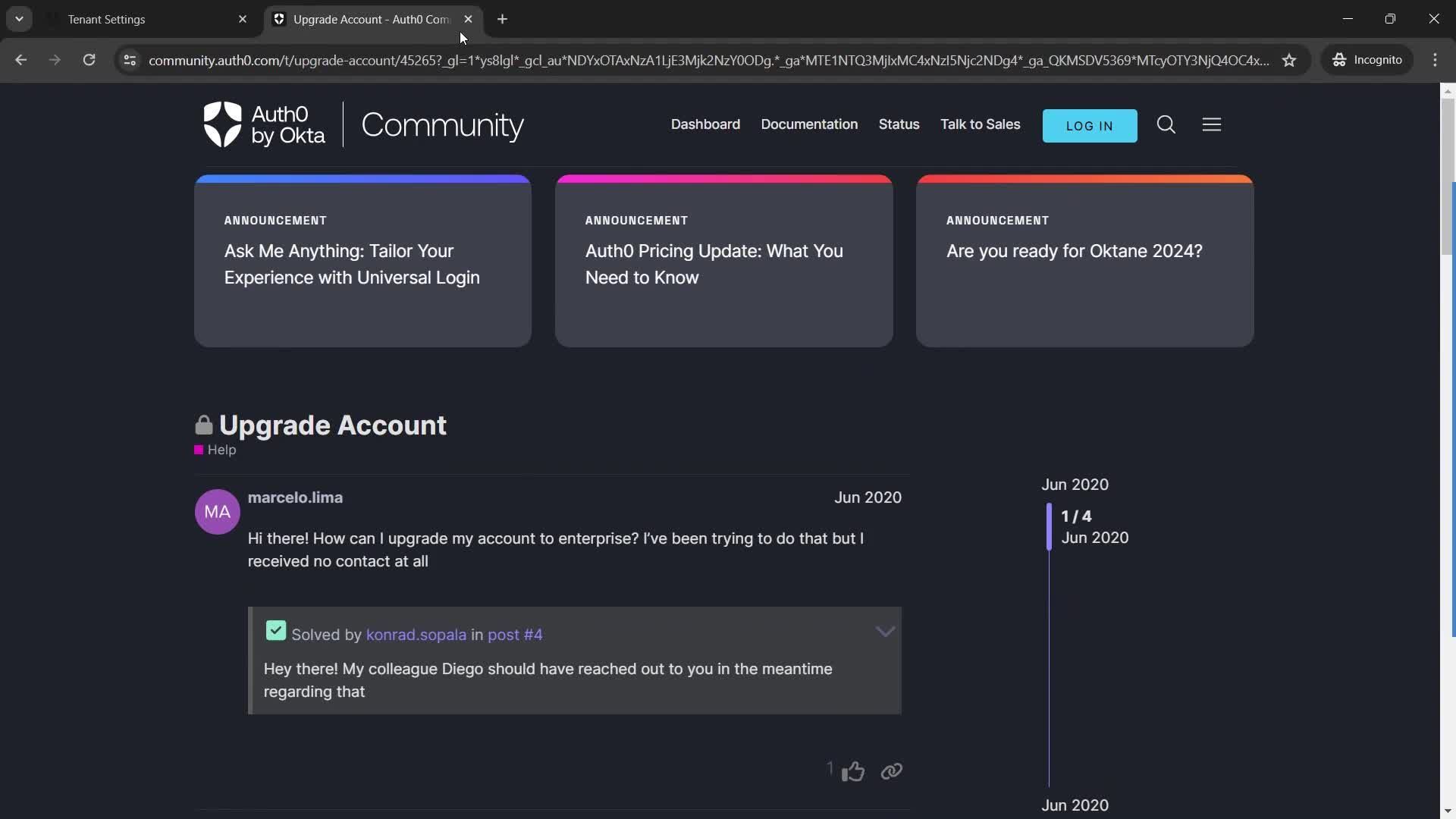Open Auth0 Pricing Update announcement card
The image size is (1456, 819).
click(x=723, y=262)
